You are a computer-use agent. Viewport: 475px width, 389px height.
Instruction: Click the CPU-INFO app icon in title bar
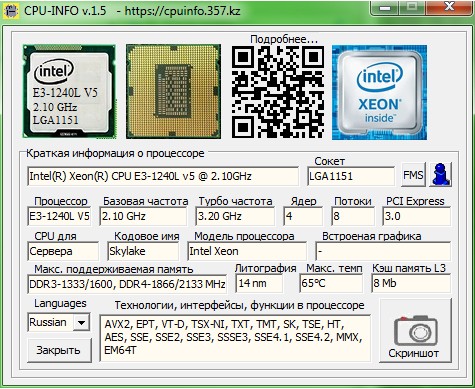point(11,11)
